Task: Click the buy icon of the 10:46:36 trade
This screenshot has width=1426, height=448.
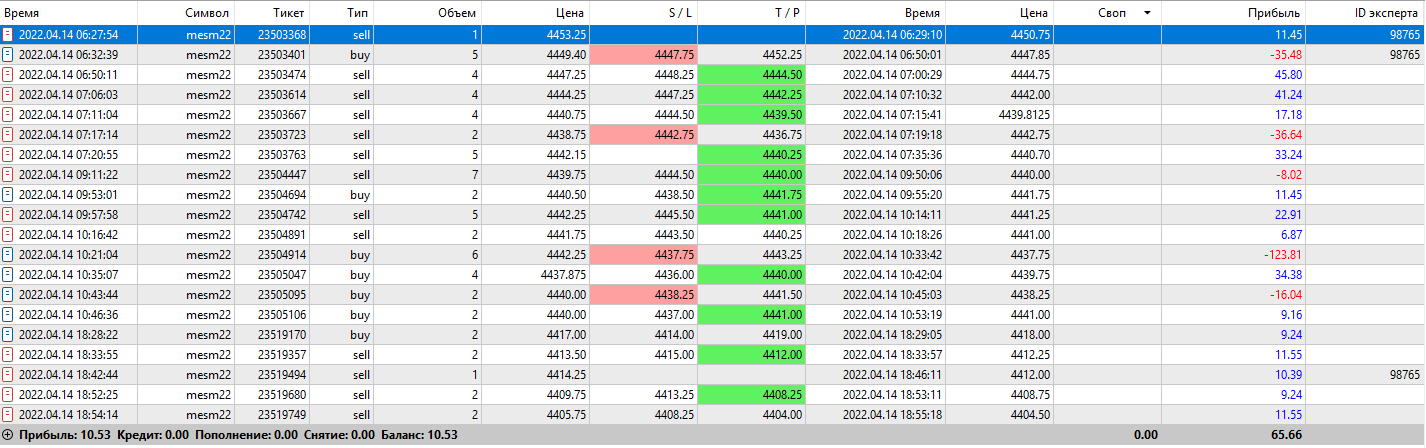Action: coord(8,314)
